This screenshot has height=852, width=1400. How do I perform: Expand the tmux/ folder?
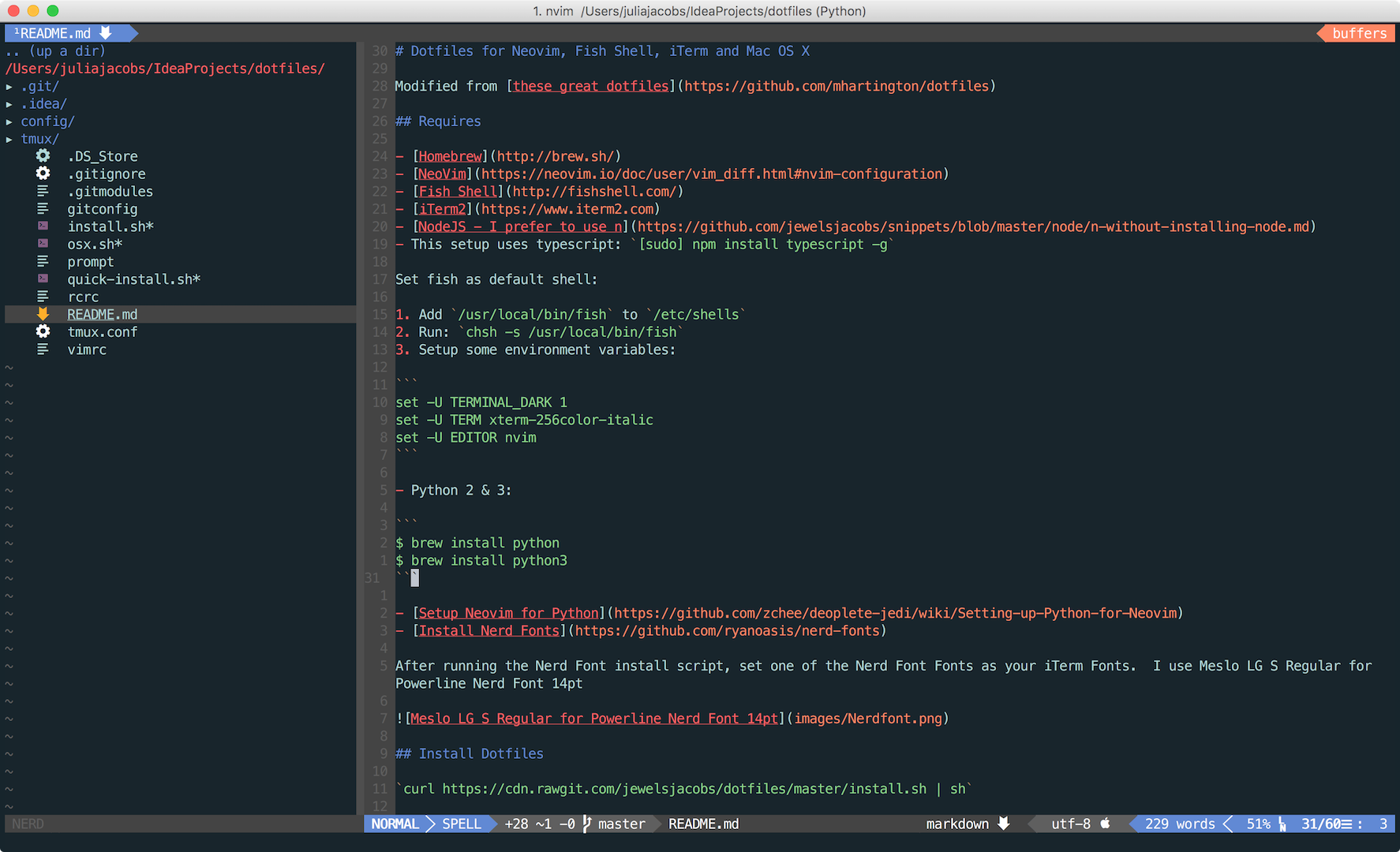click(9, 139)
